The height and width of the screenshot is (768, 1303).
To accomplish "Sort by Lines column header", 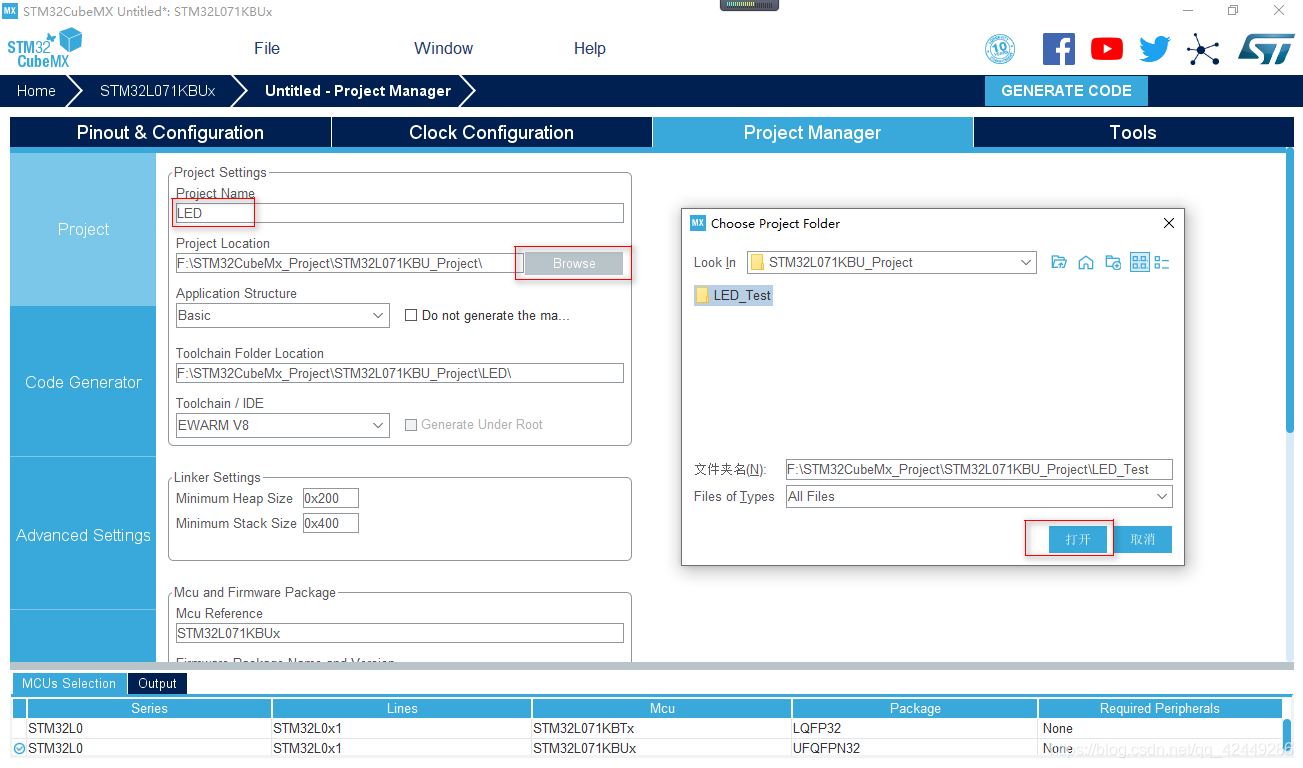I will coord(402,708).
